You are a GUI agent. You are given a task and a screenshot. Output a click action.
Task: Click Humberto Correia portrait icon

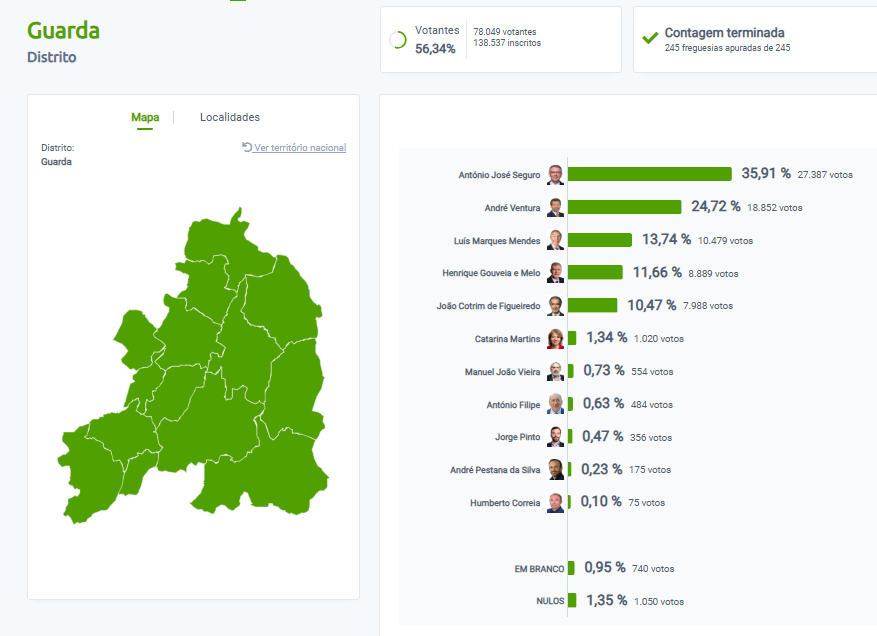555,503
